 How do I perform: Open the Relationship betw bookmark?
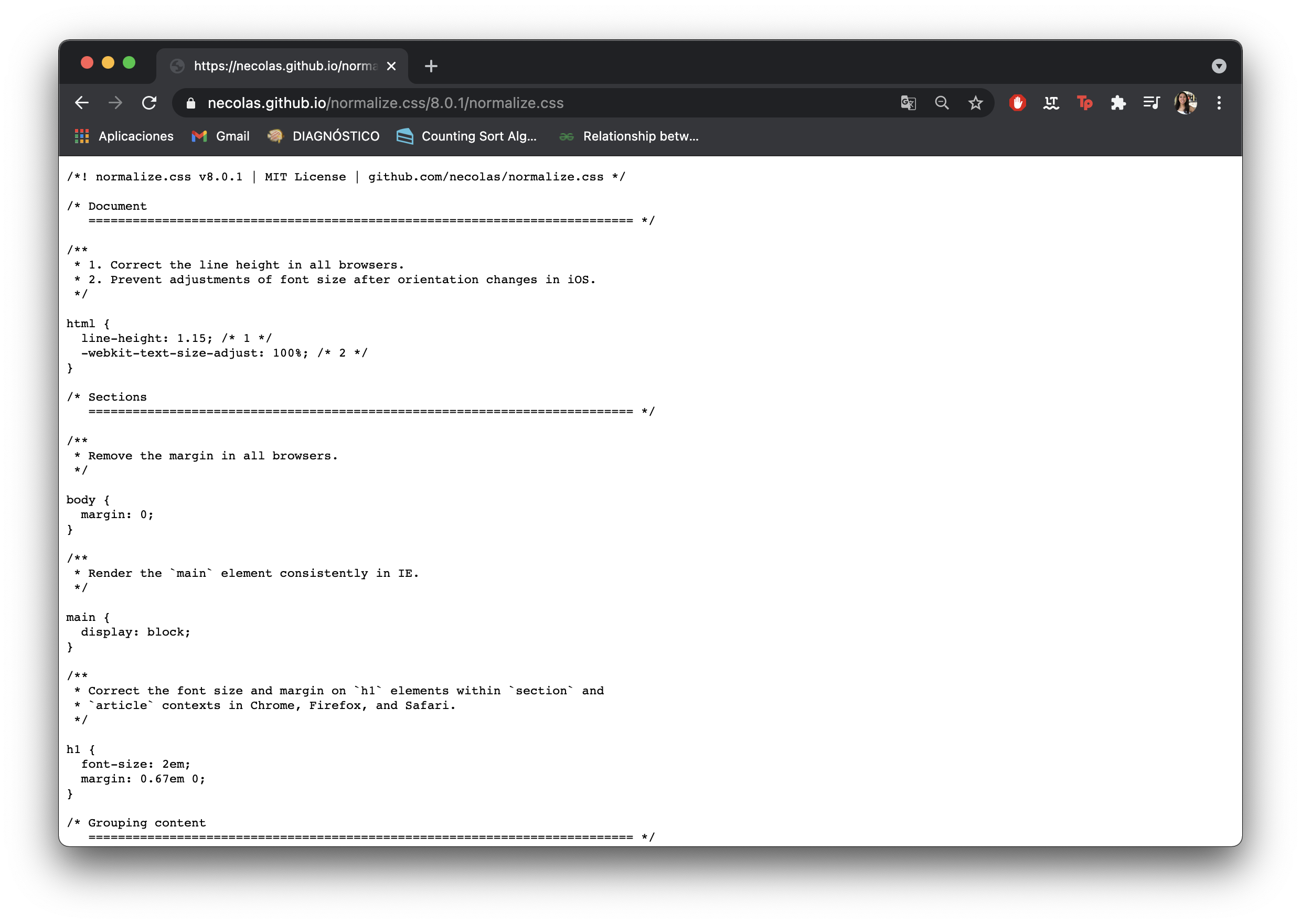click(628, 136)
